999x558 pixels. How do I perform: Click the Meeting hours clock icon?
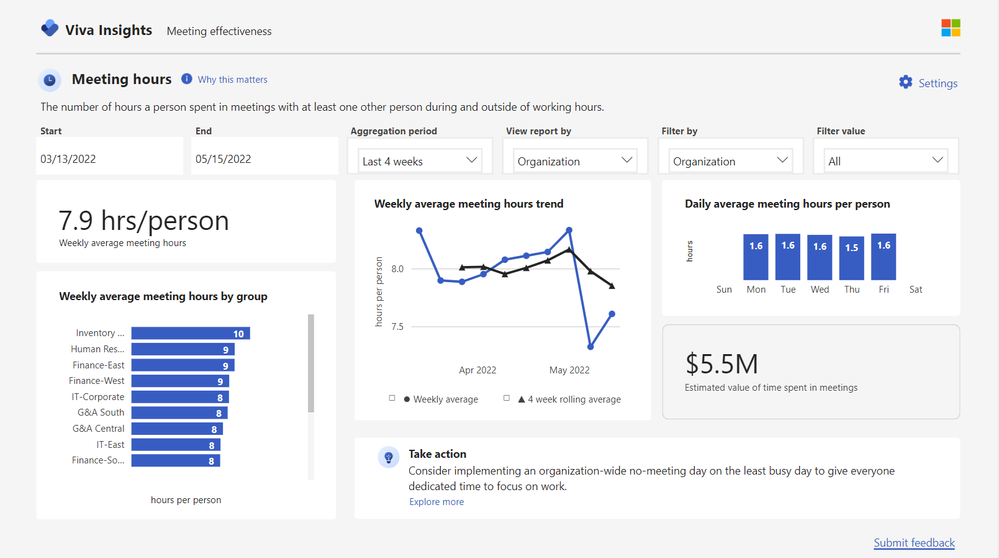[x=50, y=81]
